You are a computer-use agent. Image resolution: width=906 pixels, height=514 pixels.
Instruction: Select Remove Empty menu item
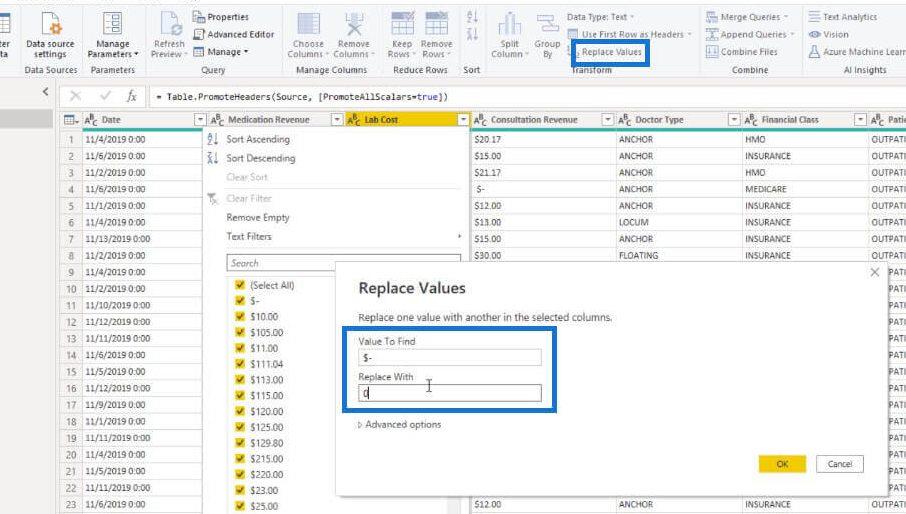tap(258, 218)
